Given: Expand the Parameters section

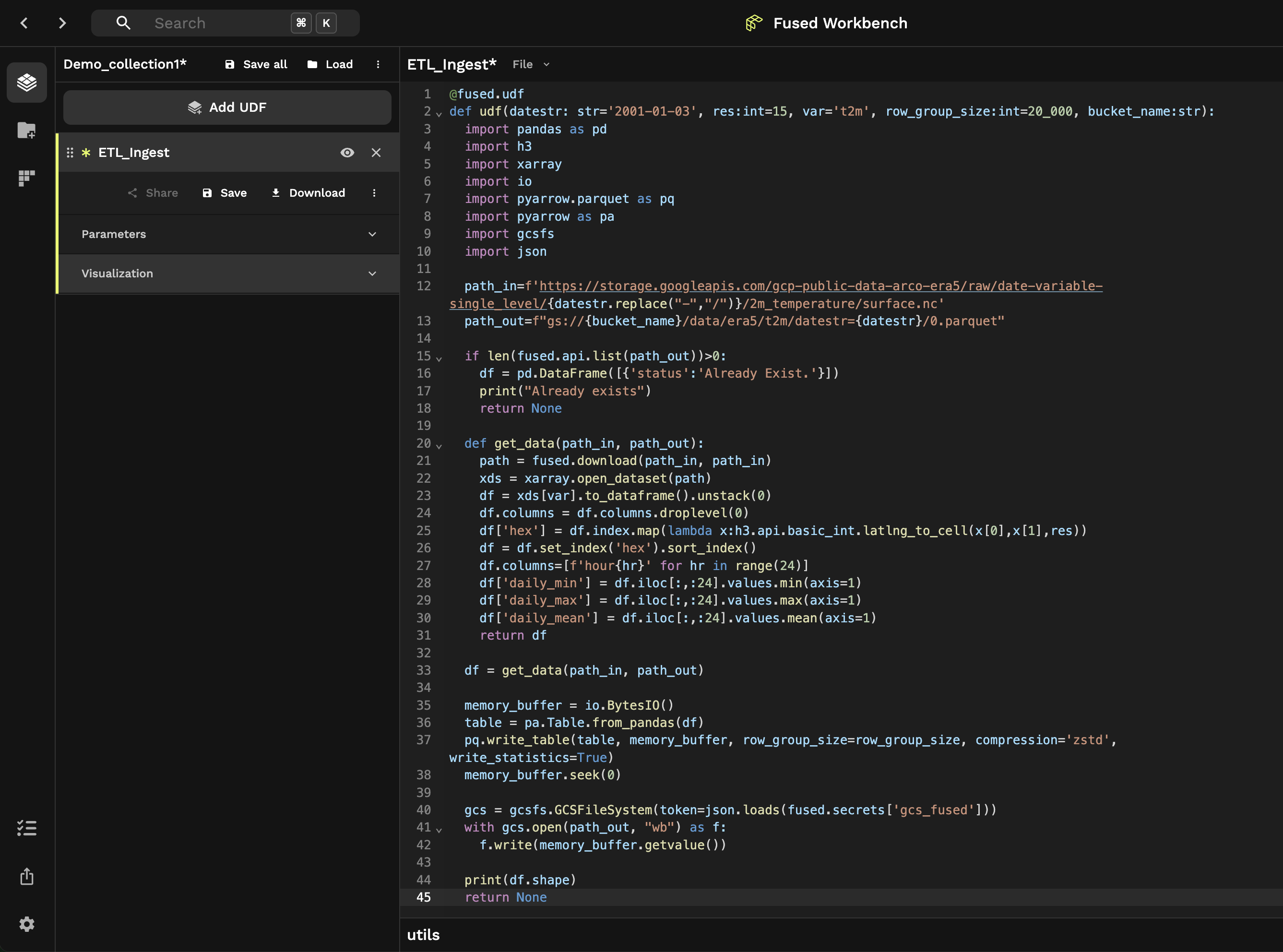Looking at the screenshot, I should [x=228, y=234].
